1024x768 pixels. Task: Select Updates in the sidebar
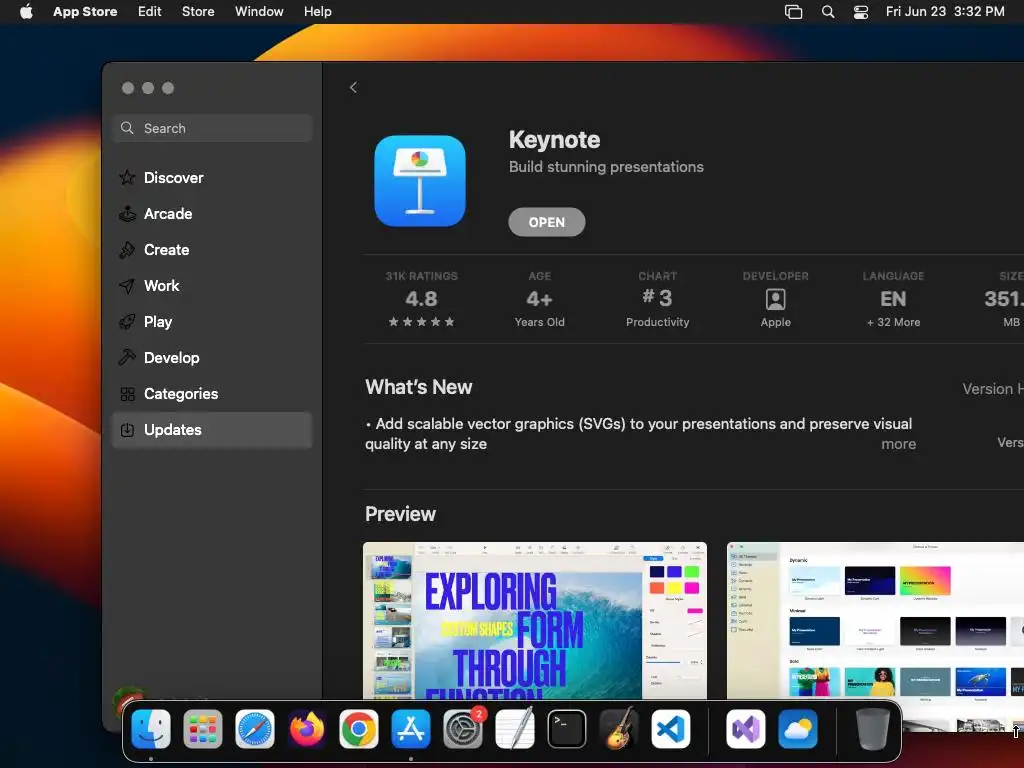click(x=212, y=430)
